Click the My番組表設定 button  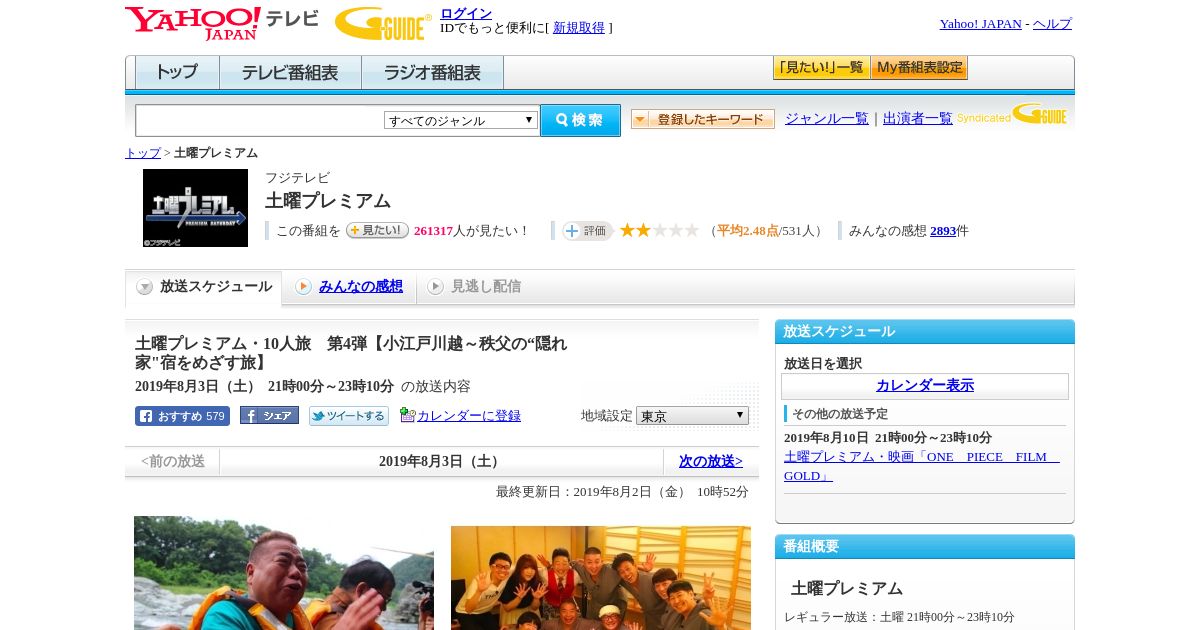[x=919, y=68]
